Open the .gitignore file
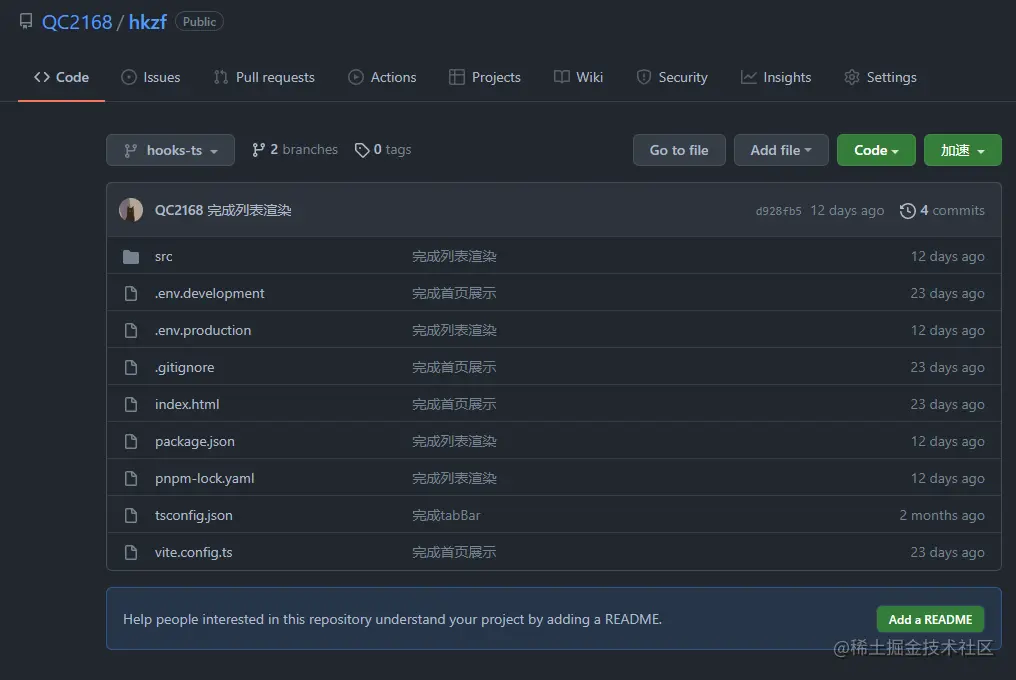The image size is (1016, 680). tap(185, 368)
